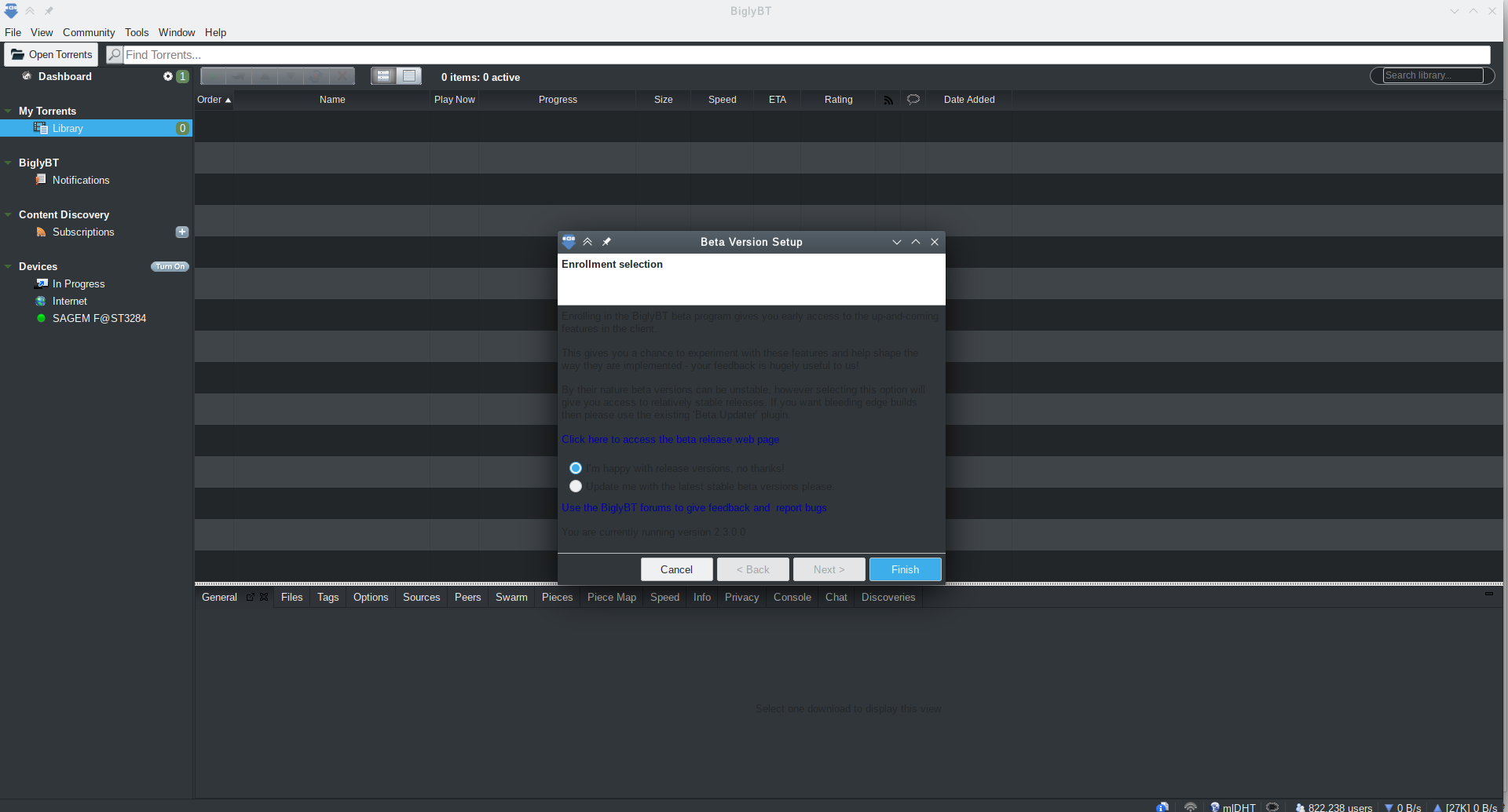Click the Finish button in Beta Version Setup
The height and width of the screenshot is (812, 1508).
pos(905,569)
